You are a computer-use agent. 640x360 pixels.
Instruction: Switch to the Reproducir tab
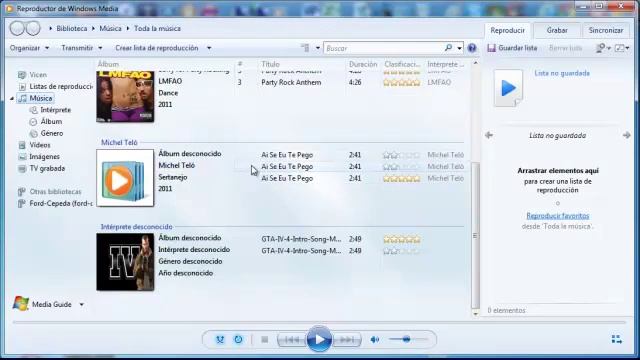tap(507, 30)
